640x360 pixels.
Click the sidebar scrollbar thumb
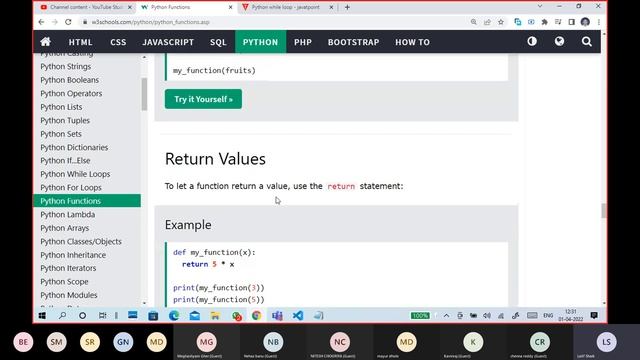click(144, 94)
